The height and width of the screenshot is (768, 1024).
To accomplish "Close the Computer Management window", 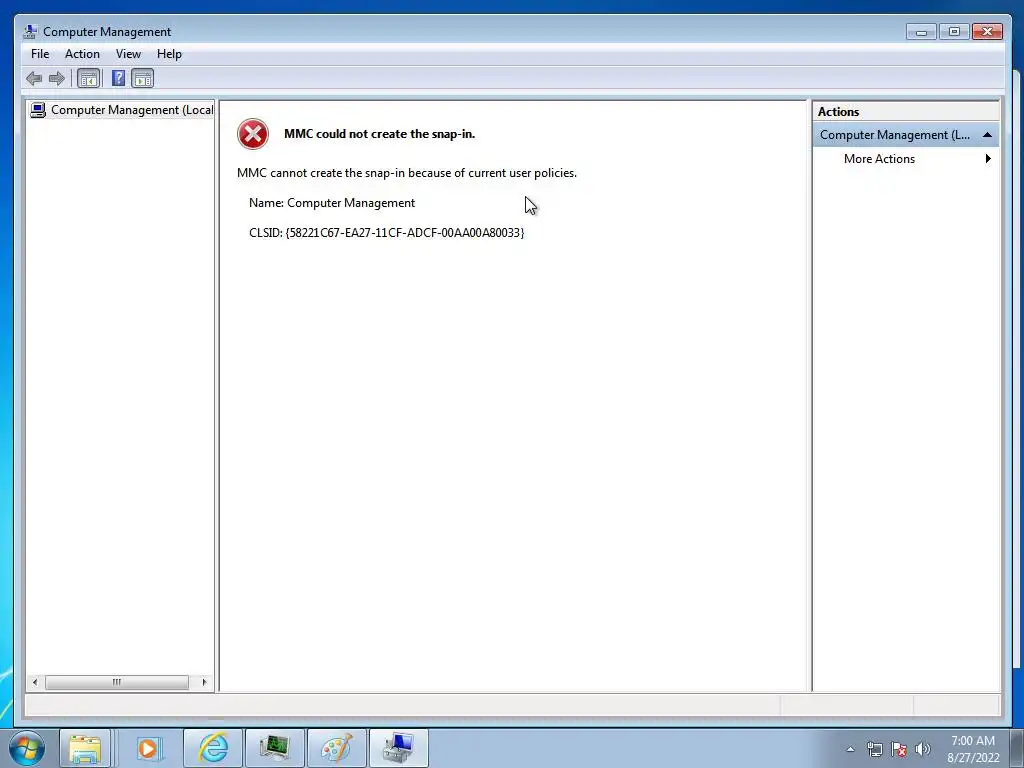I will click(x=987, y=31).
